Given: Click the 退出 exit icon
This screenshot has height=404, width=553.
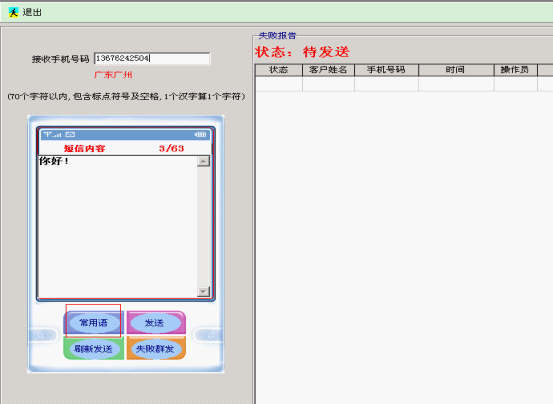Looking at the screenshot, I should [x=13, y=12].
